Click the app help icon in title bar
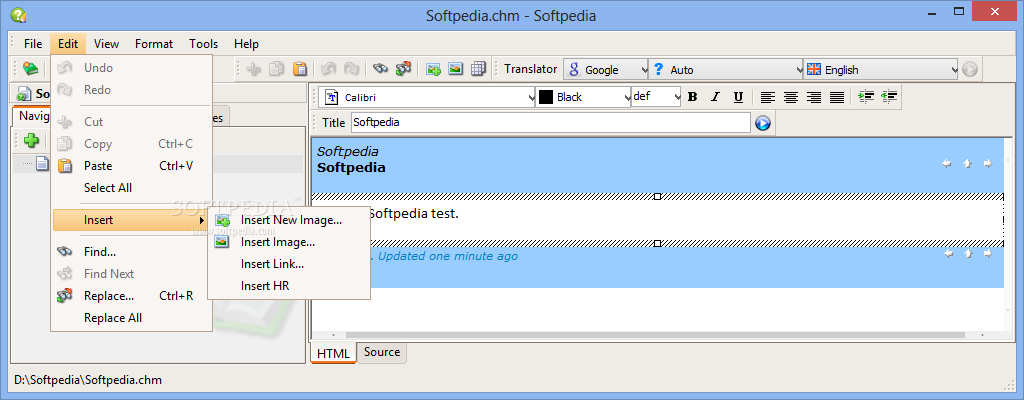 (18, 14)
